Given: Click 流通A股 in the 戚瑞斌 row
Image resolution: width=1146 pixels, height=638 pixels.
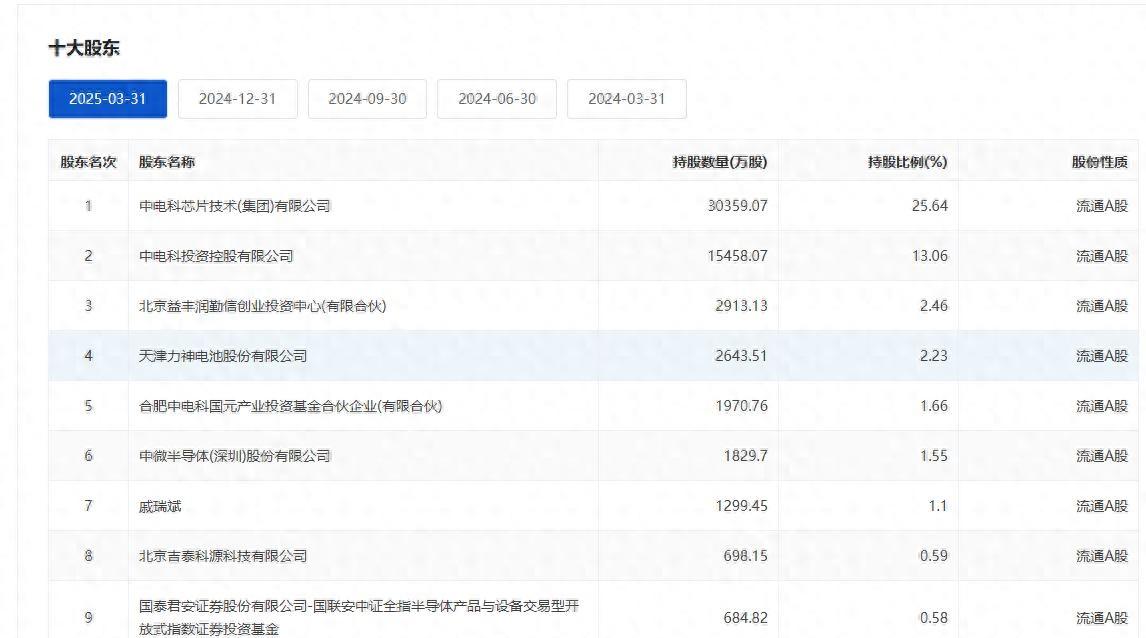Looking at the screenshot, I should (1101, 506).
